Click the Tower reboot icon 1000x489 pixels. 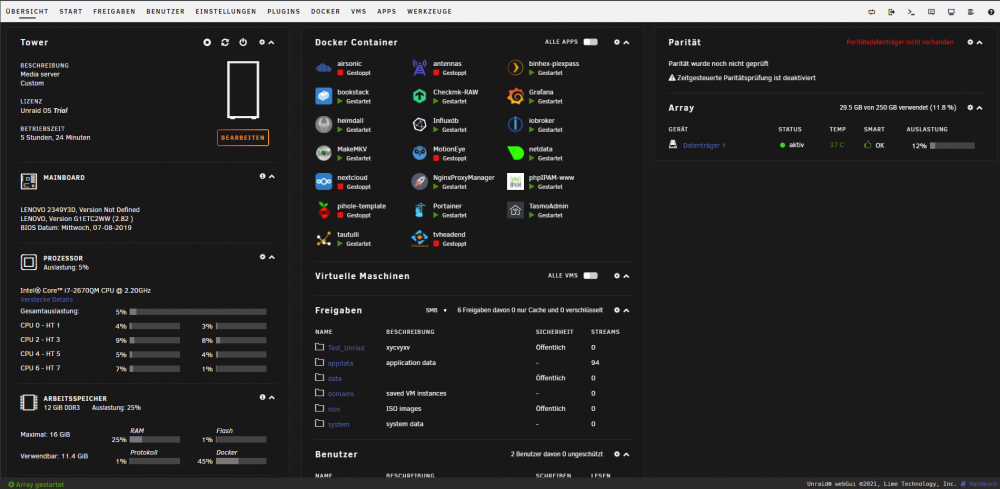click(x=225, y=42)
